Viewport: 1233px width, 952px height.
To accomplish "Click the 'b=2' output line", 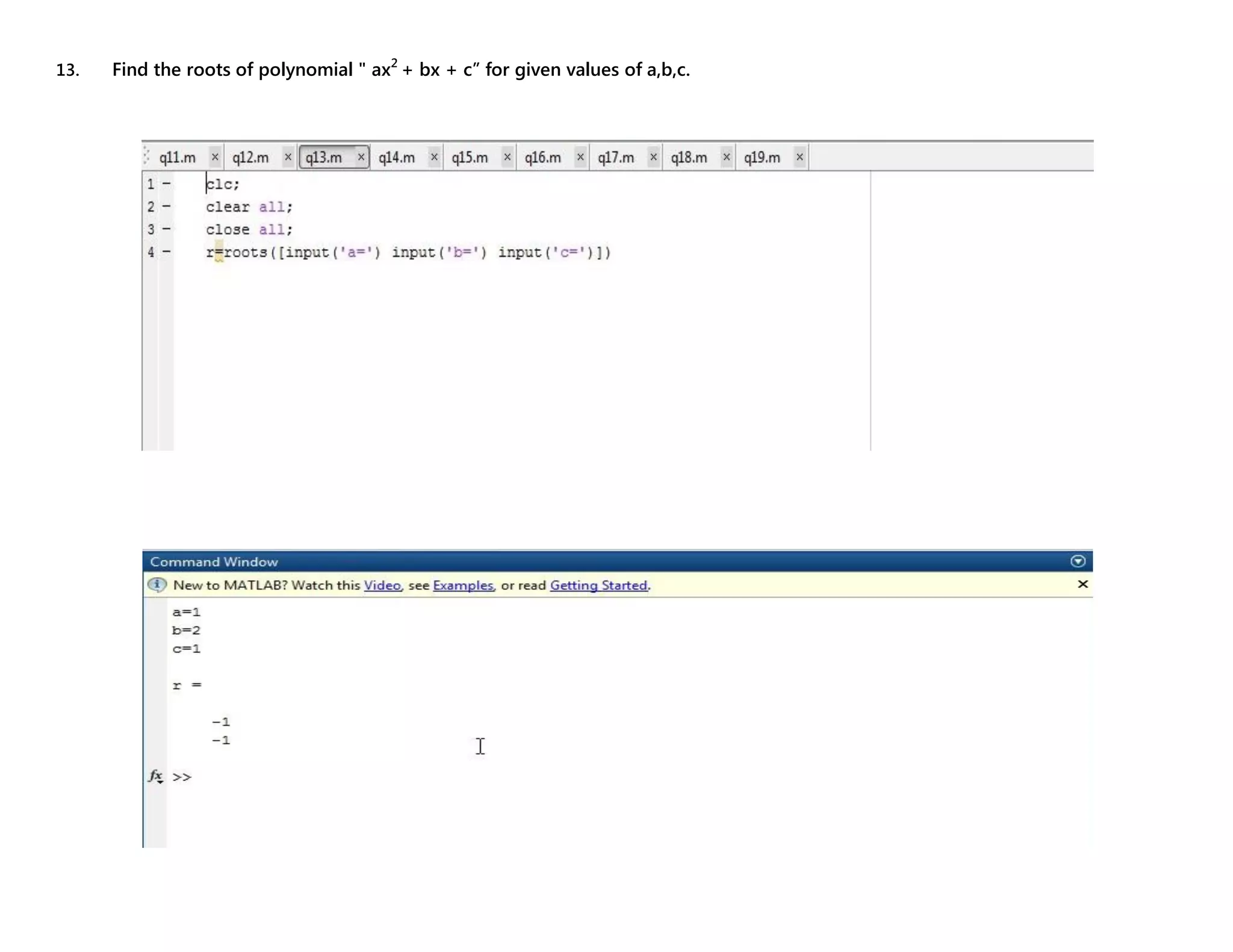I will coord(186,631).
